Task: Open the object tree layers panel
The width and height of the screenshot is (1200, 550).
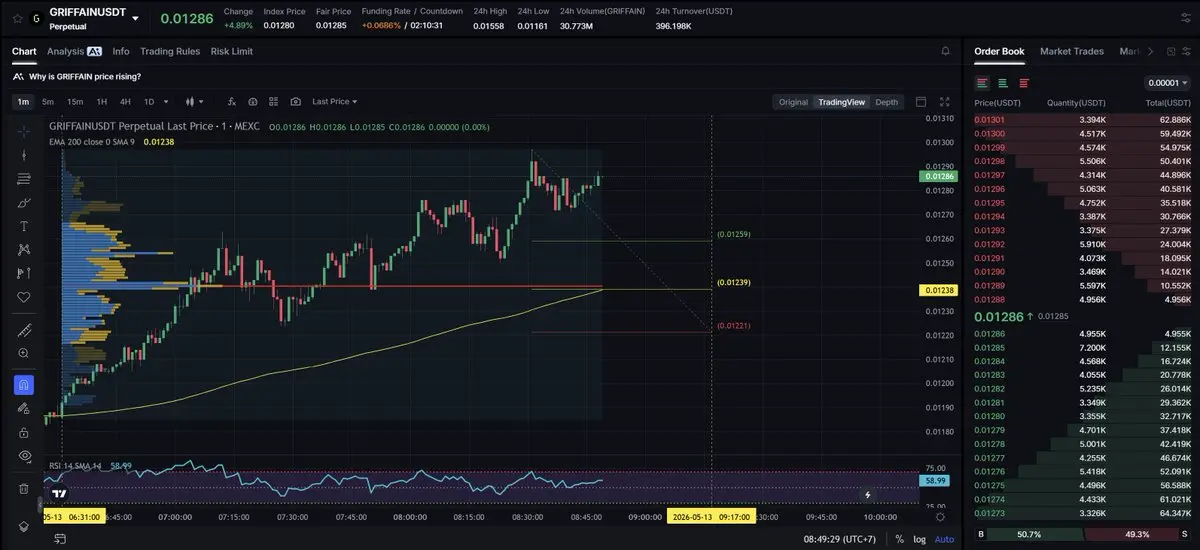Action: [24, 526]
